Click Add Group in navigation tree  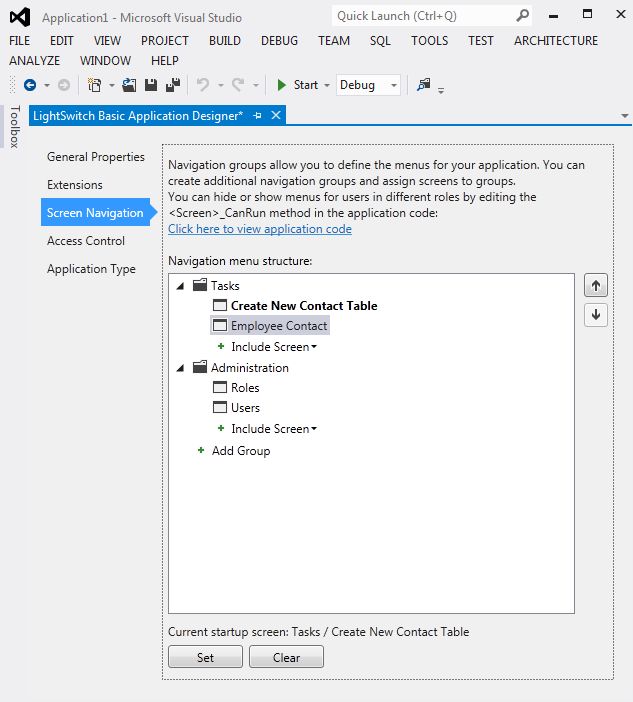[241, 450]
